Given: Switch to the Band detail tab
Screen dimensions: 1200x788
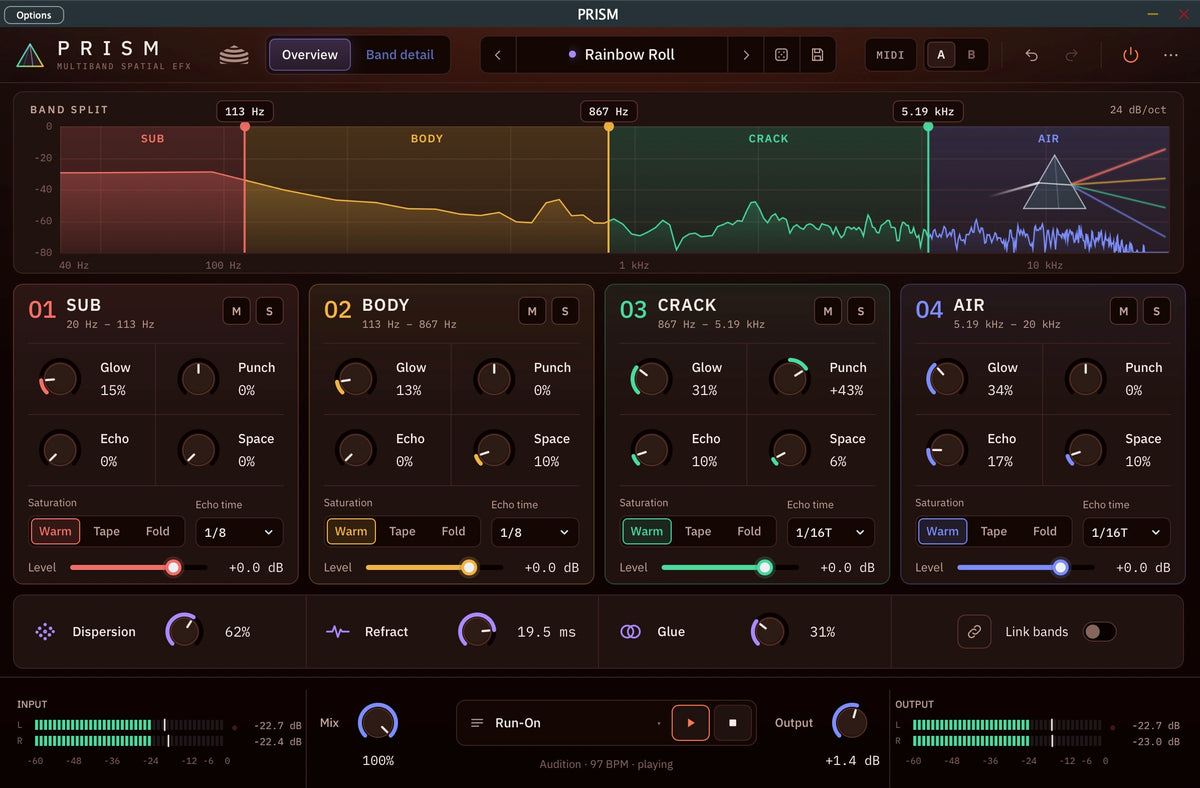Looking at the screenshot, I should pyautogui.click(x=400, y=55).
